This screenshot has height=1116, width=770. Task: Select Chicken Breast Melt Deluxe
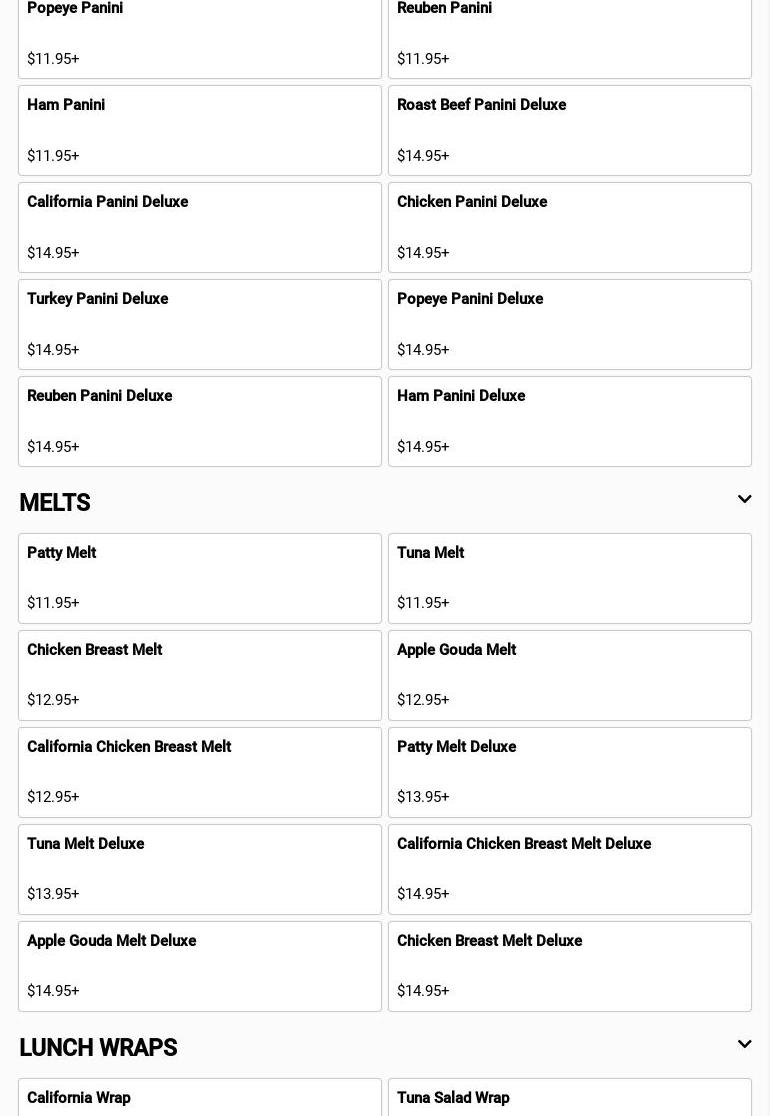click(x=570, y=966)
